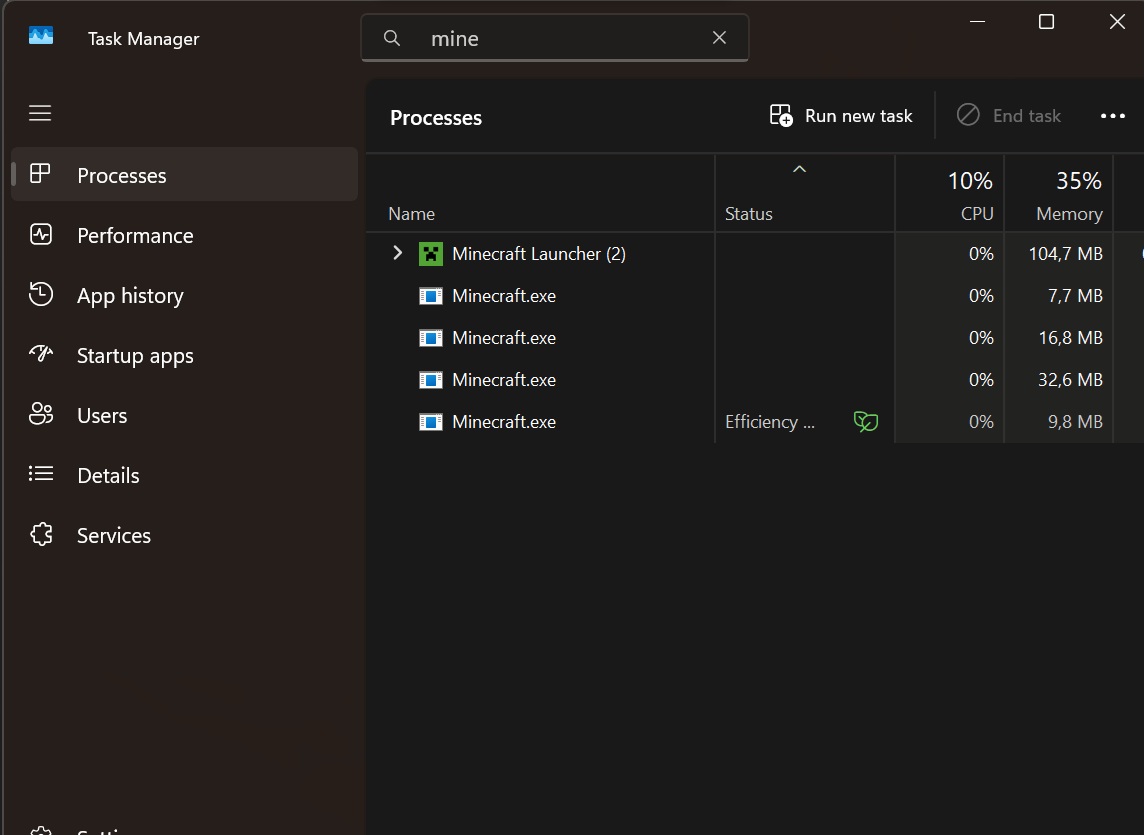Open the three-dot more options menu
Image resolution: width=1145 pixels, height=835 pixels.
coord(1112,116)
